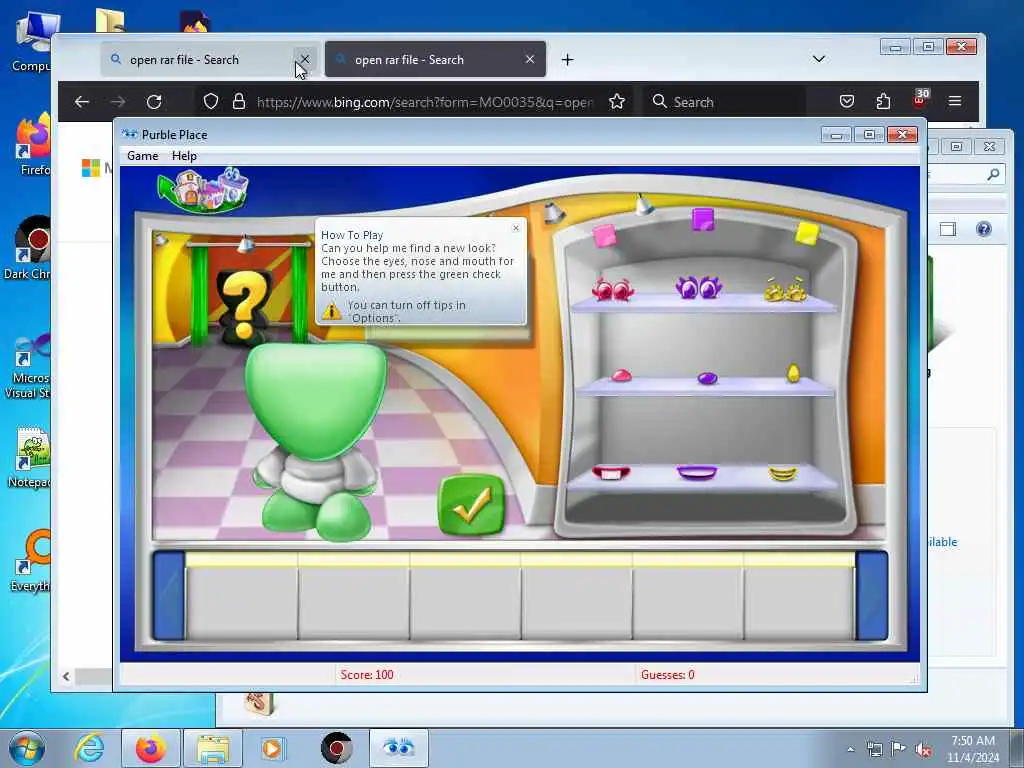The width and height of the screenshot is (1024, 768).
Task: Click the Firefox Search box
Action: tap(724, 102)
